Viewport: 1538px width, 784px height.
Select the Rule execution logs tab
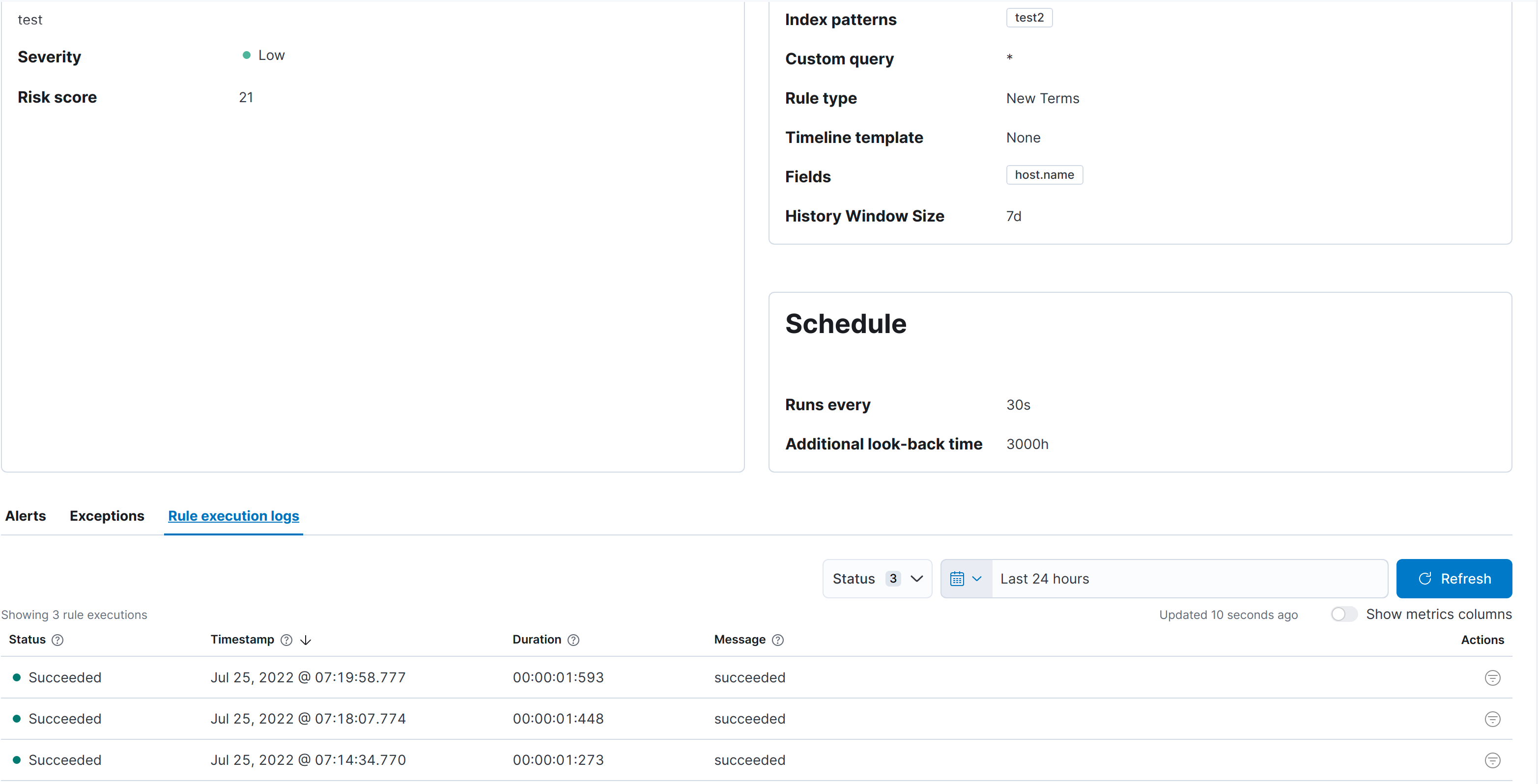click(233, 515)
